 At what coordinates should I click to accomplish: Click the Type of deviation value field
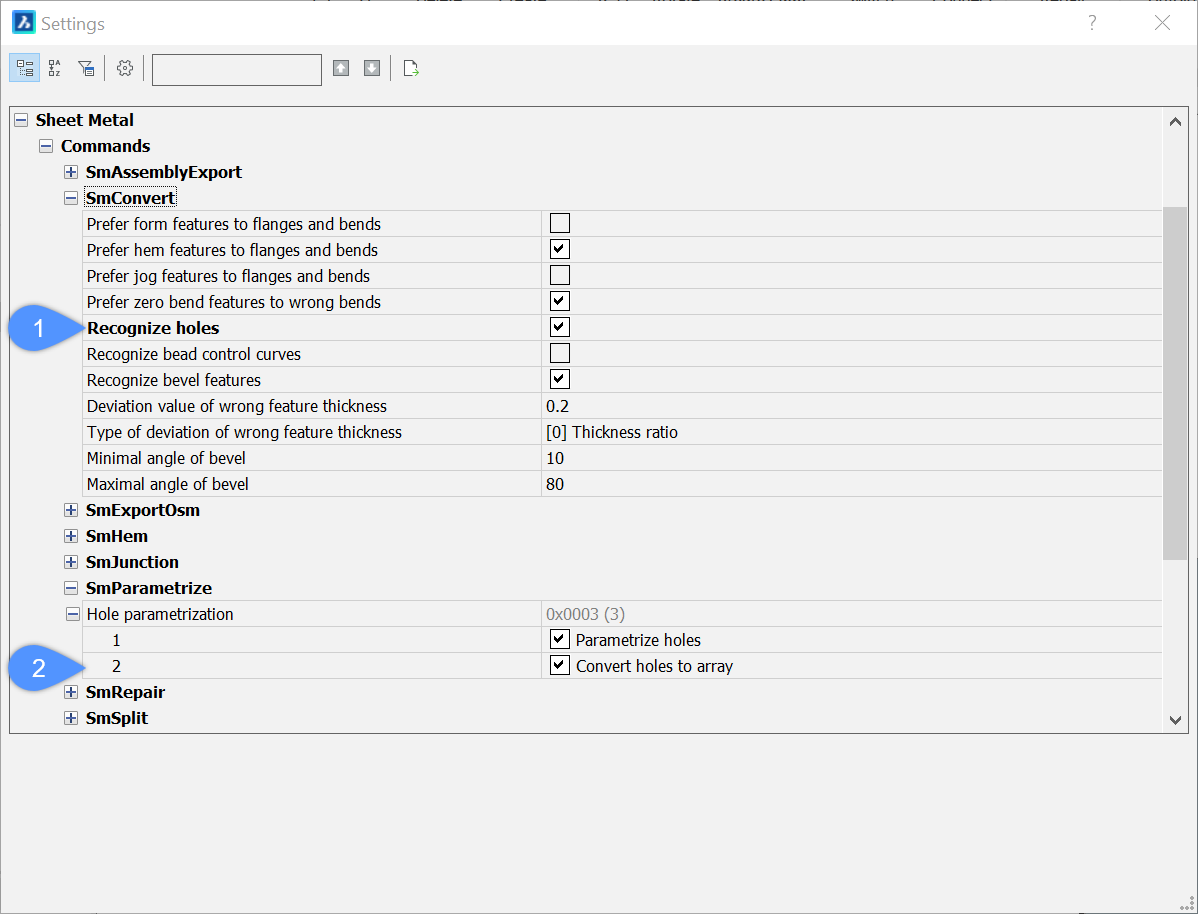850,432
